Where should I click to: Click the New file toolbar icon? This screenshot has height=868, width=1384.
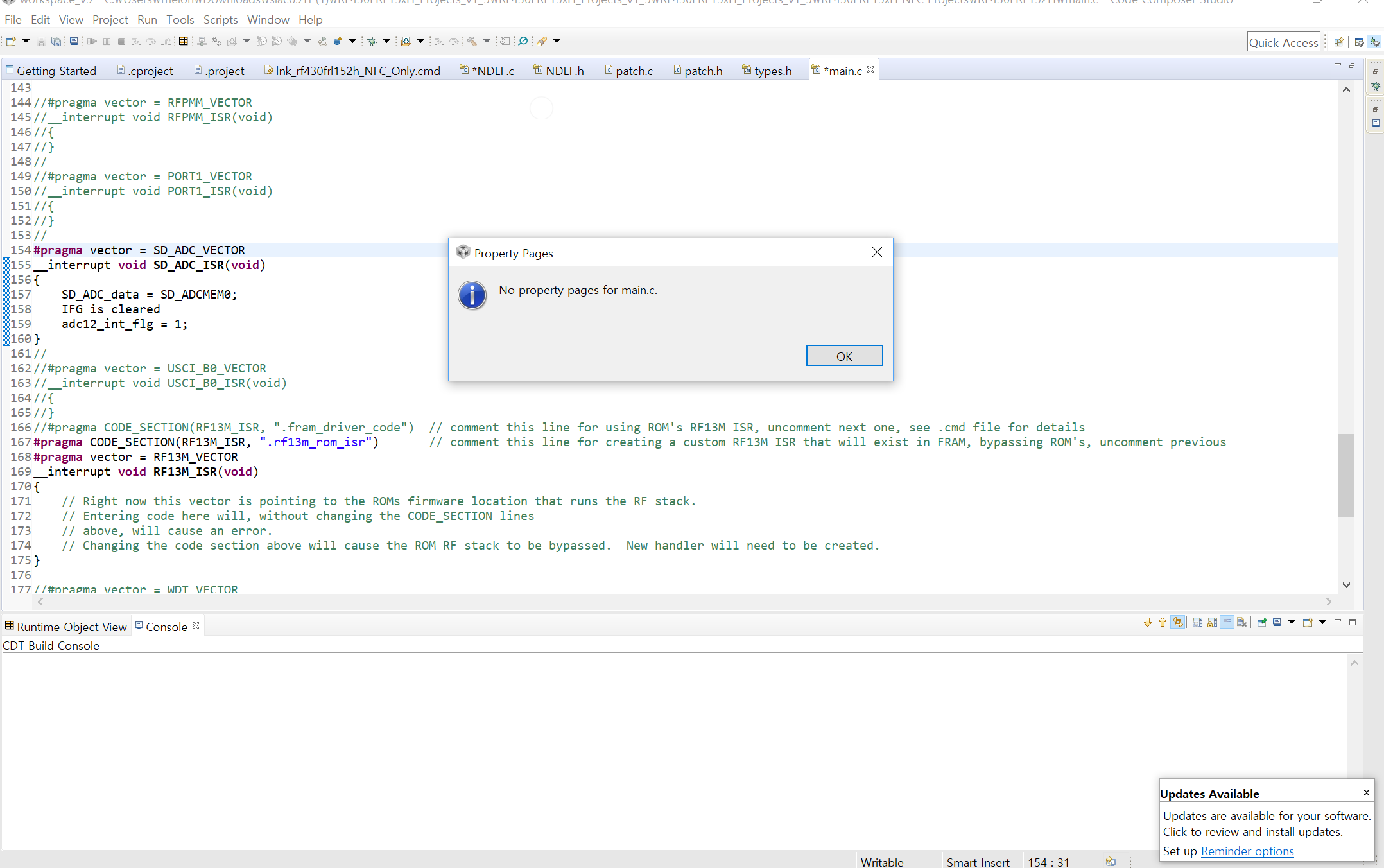[x=11, y=41]
